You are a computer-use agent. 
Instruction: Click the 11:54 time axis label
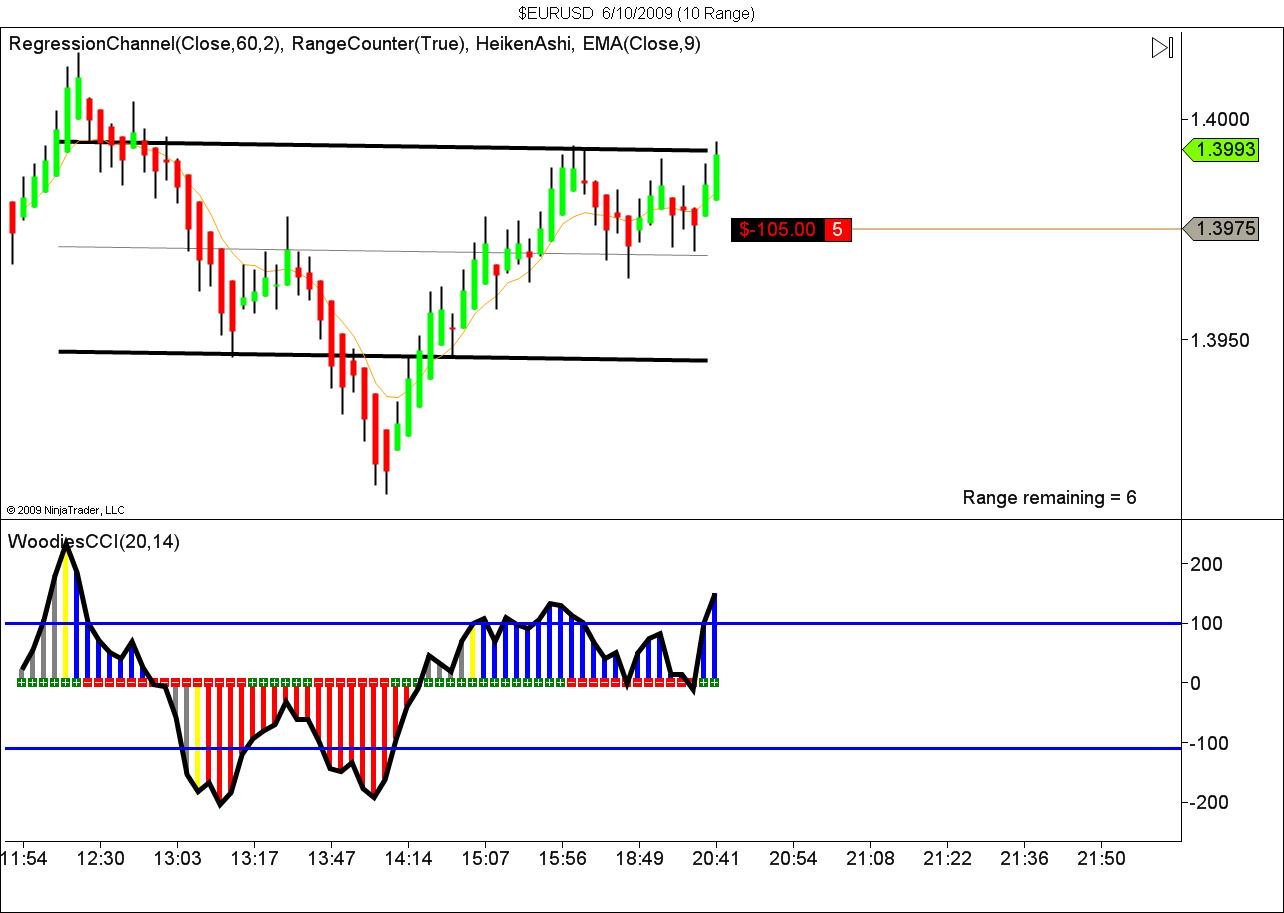pyautogui.click(x=23, y=858)
